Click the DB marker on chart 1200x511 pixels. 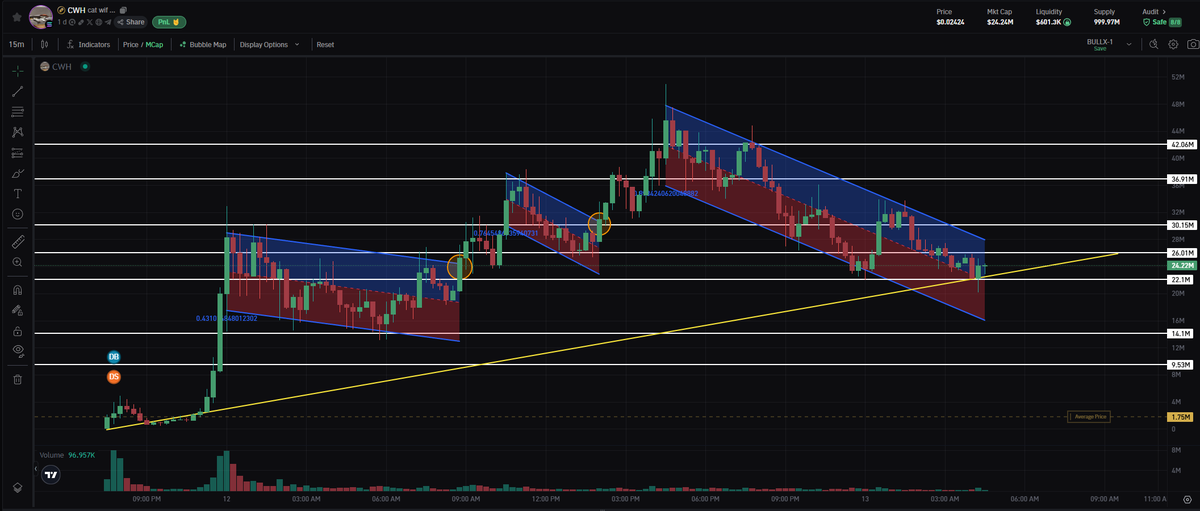(114, 356)
